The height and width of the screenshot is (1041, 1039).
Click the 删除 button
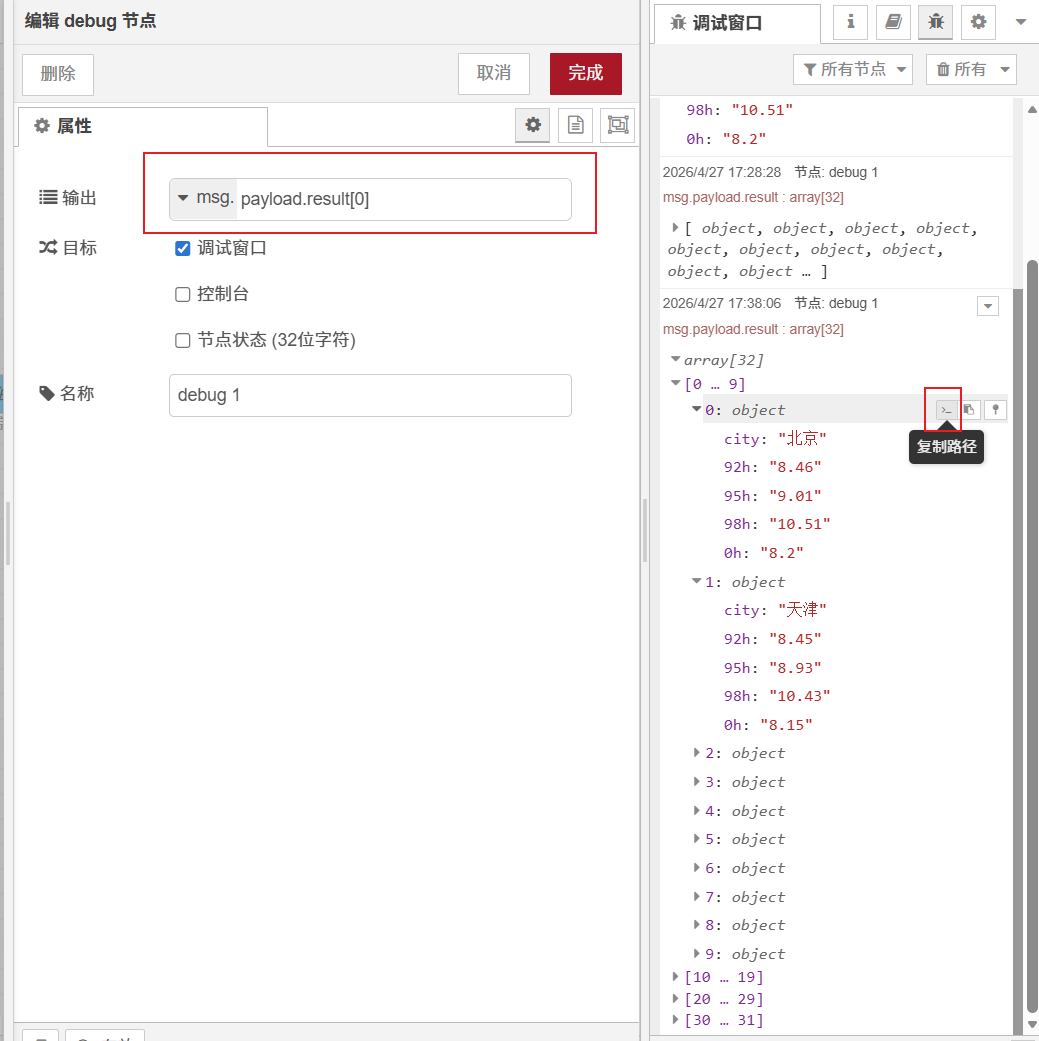point(58,74)
